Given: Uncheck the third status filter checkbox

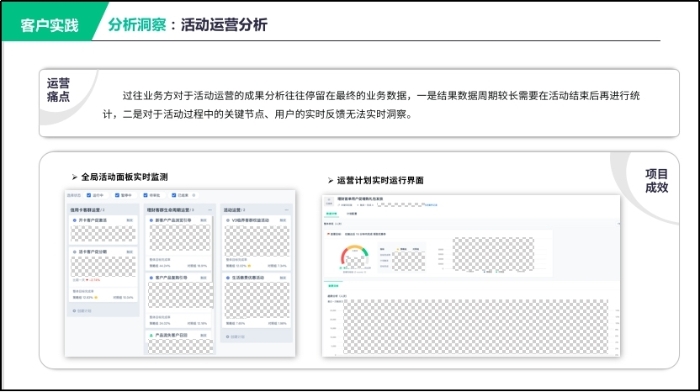Looking at the screenshot, I should tap(146, 195).
